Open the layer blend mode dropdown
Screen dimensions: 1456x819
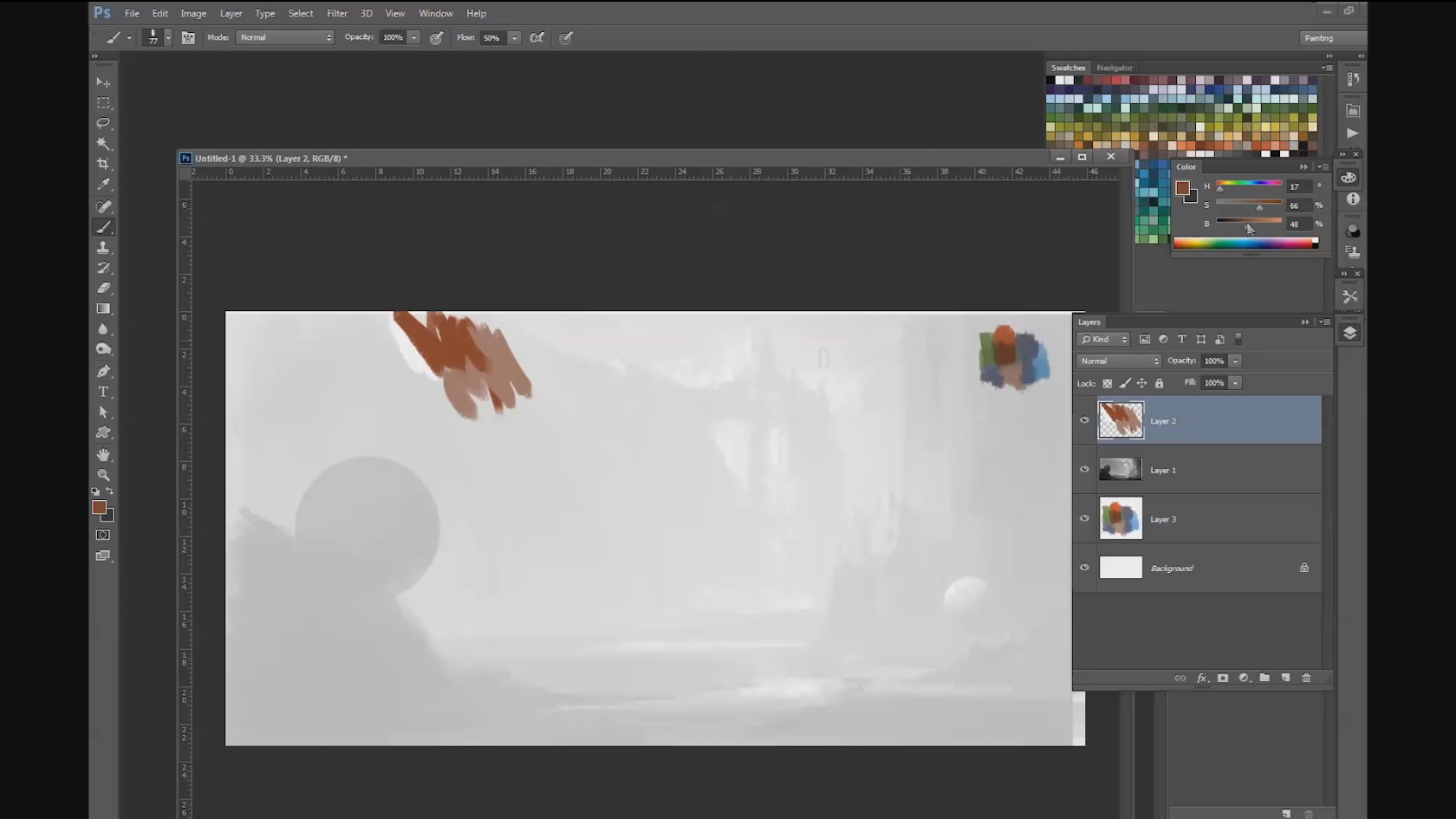[1118, 361]
